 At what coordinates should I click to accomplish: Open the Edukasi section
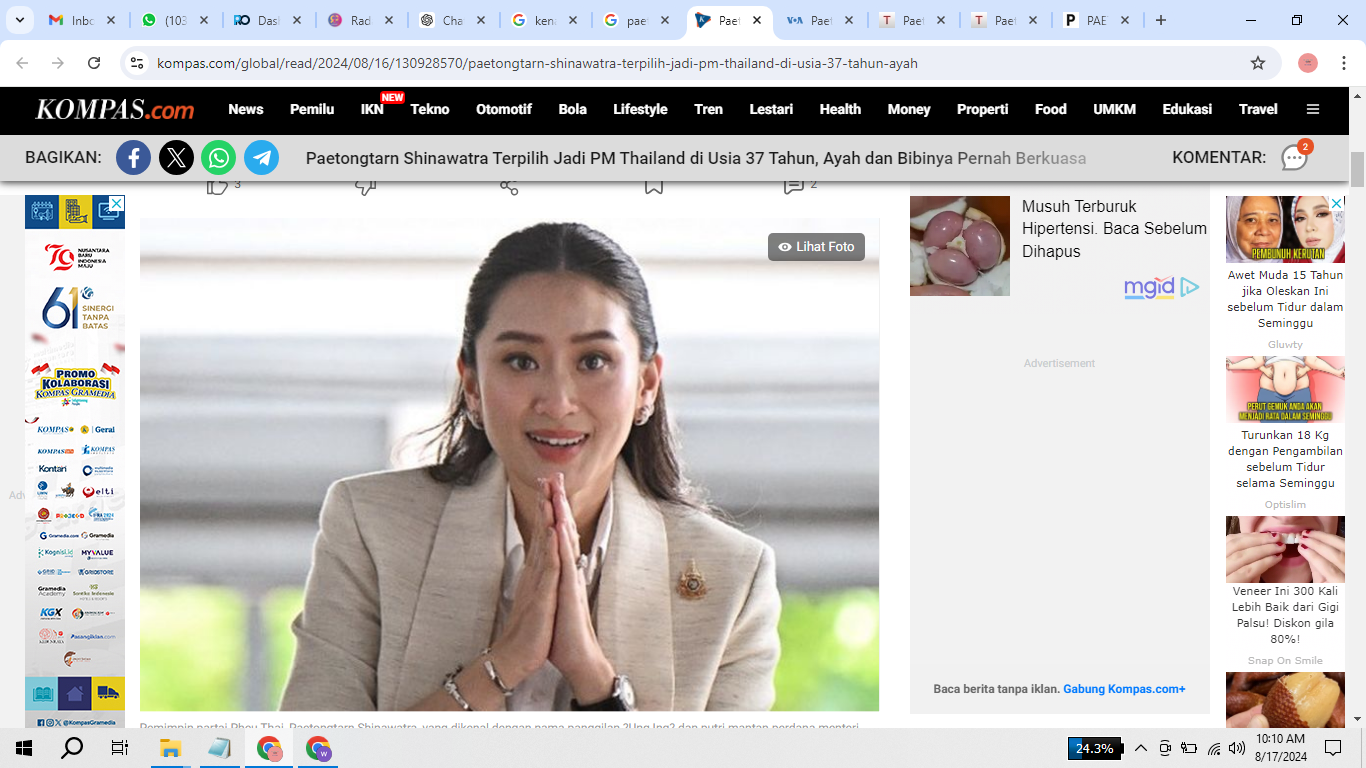(1187, 109)
